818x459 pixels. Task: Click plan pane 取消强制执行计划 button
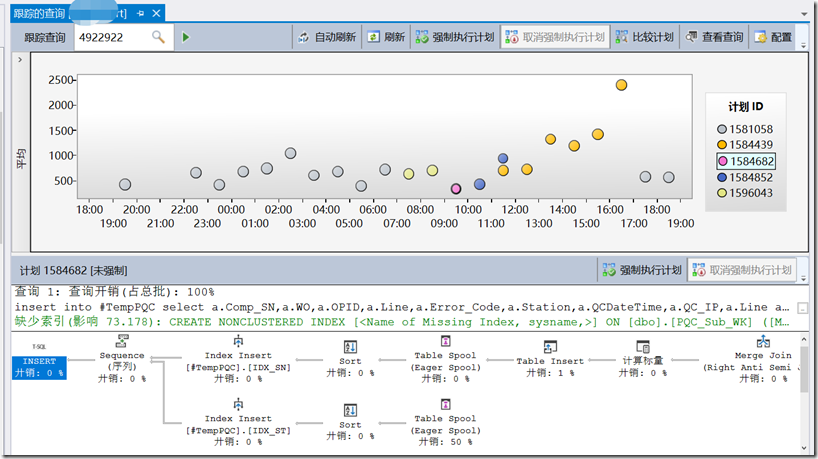(742, 270)
